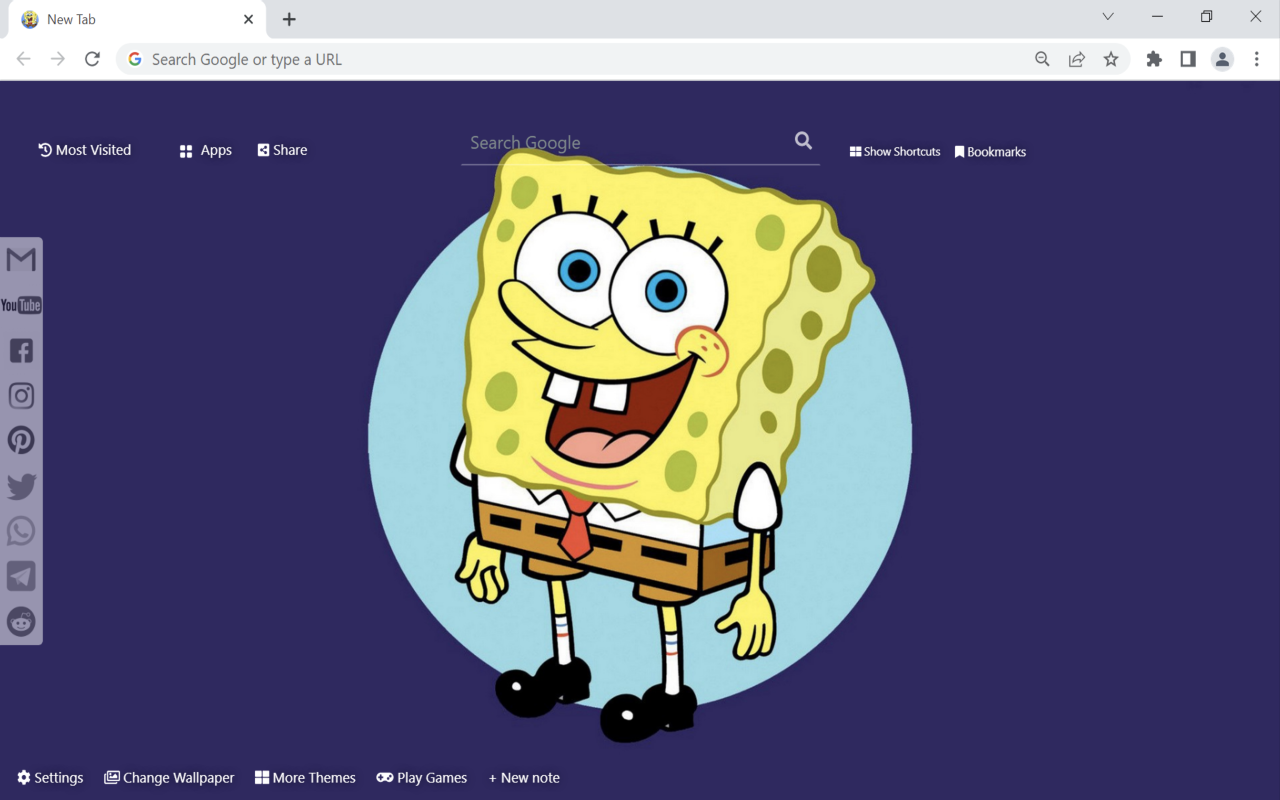
Task: Open Twitter sidebar shortcut
Action: pos(21,486)
